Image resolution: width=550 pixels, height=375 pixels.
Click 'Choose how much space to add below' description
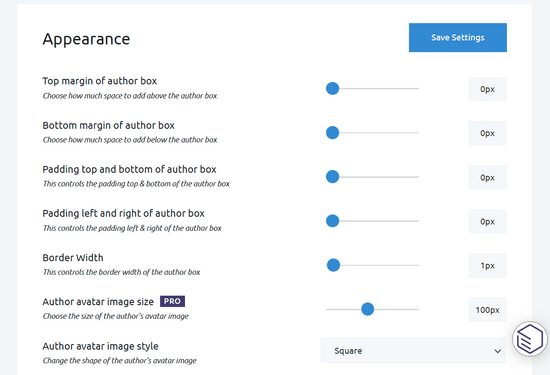pyautogui.click(x=130, y=140)
